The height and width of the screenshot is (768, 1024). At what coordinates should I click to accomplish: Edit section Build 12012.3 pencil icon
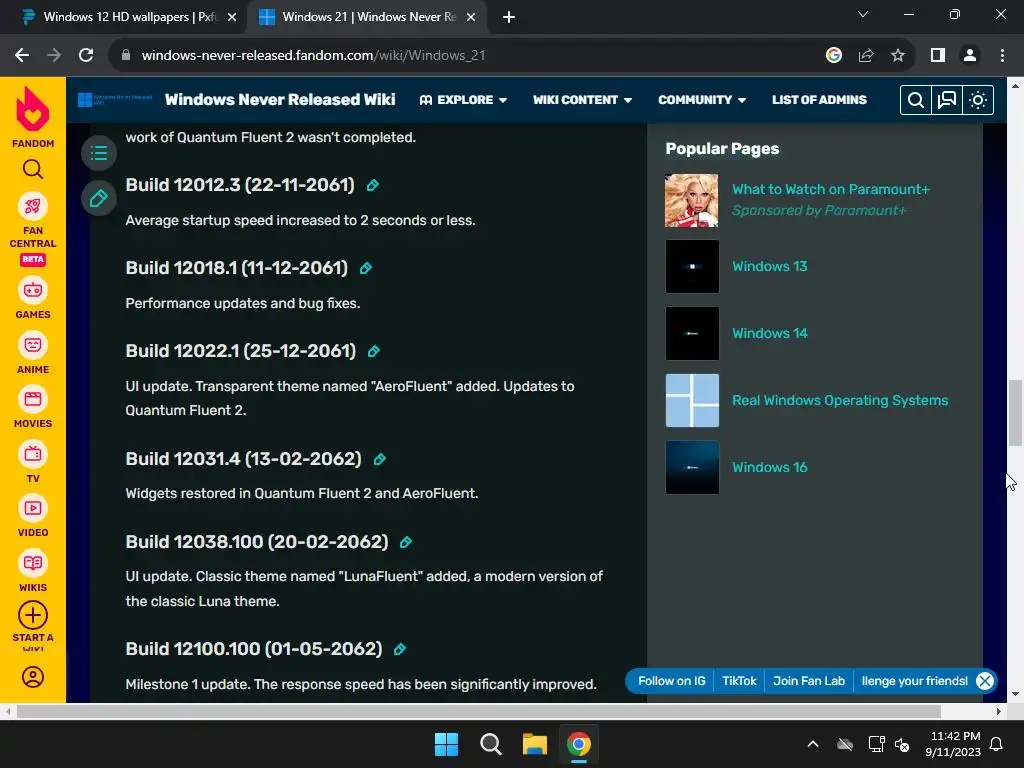[x=373, y=185]
